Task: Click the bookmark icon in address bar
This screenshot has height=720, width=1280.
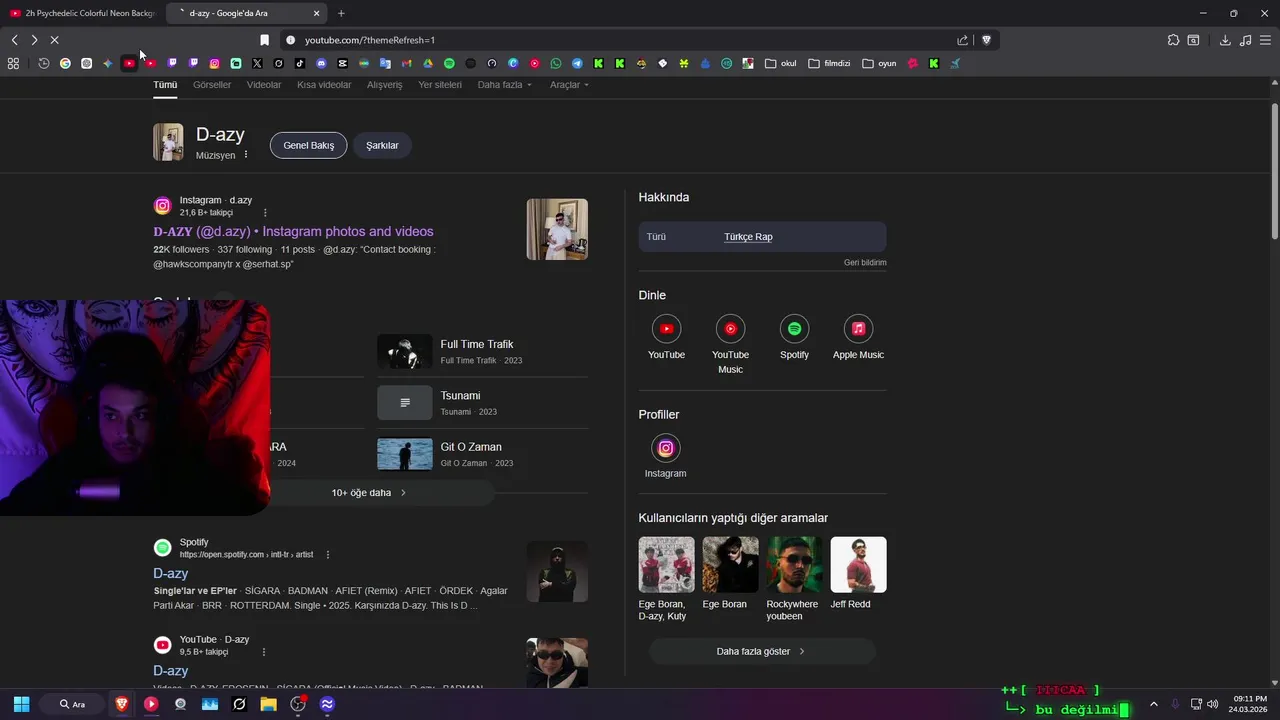Action: (264, 40)
